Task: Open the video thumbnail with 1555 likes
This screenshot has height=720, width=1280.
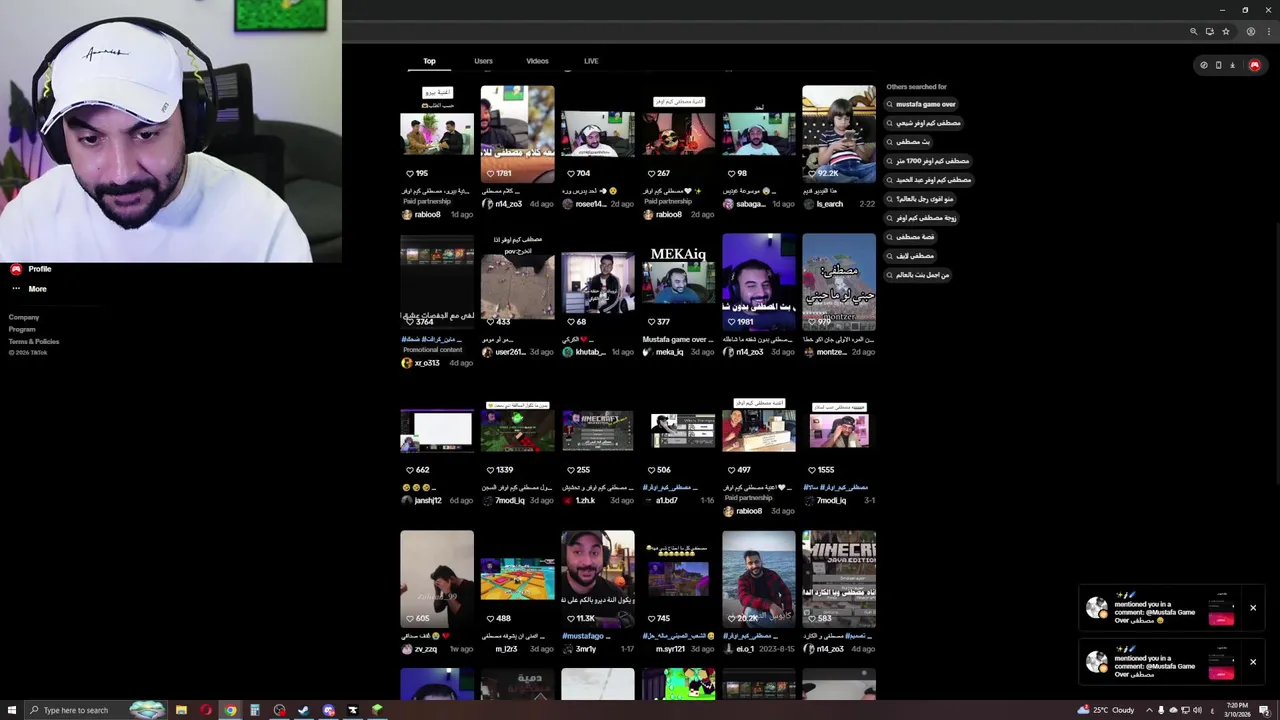Action: coord(839,431)
